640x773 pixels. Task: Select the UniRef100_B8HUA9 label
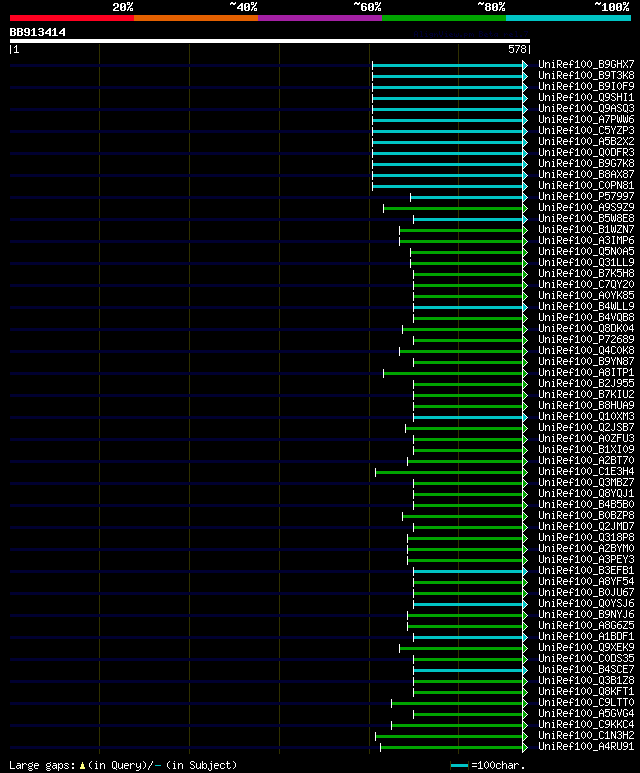[x=586, y=406]
